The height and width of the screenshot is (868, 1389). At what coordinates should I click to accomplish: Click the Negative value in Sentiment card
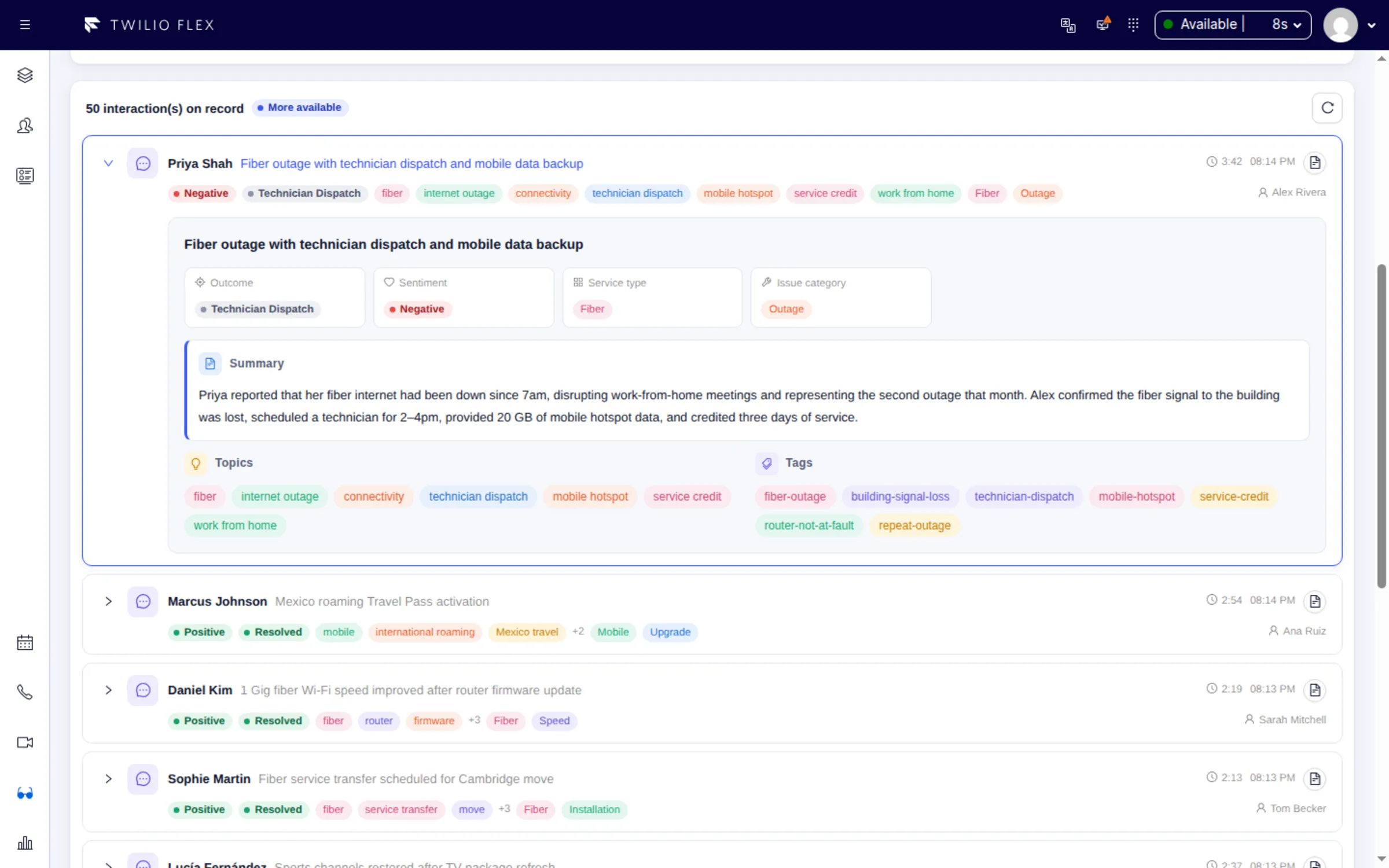point(417,309)
